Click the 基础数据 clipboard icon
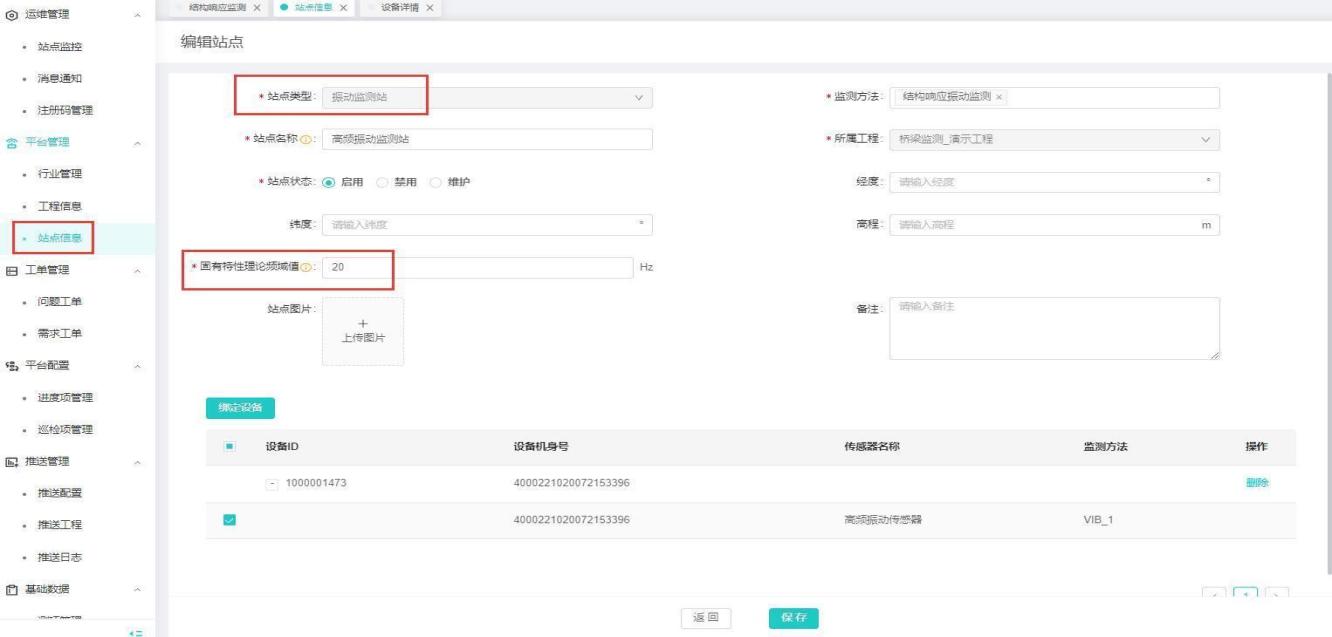The image size is (1332, 637). 11,588
